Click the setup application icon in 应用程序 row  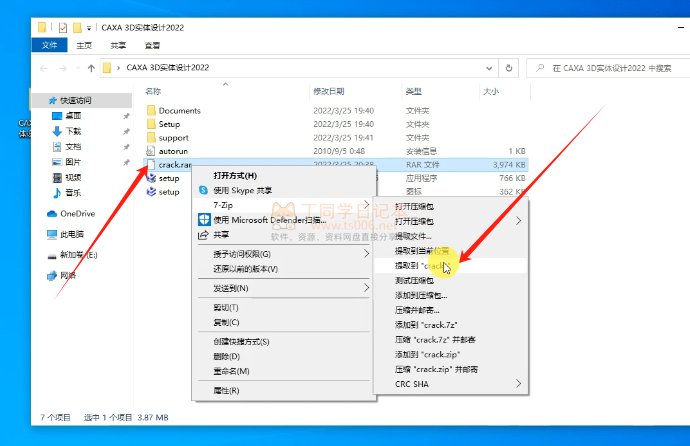(x=151, y=178)
